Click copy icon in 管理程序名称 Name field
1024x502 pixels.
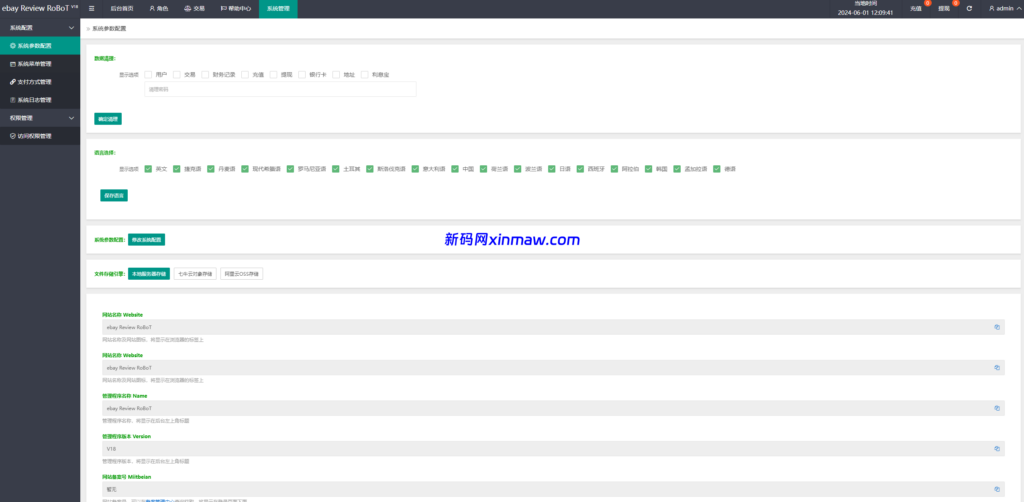(x=997, y=408)
